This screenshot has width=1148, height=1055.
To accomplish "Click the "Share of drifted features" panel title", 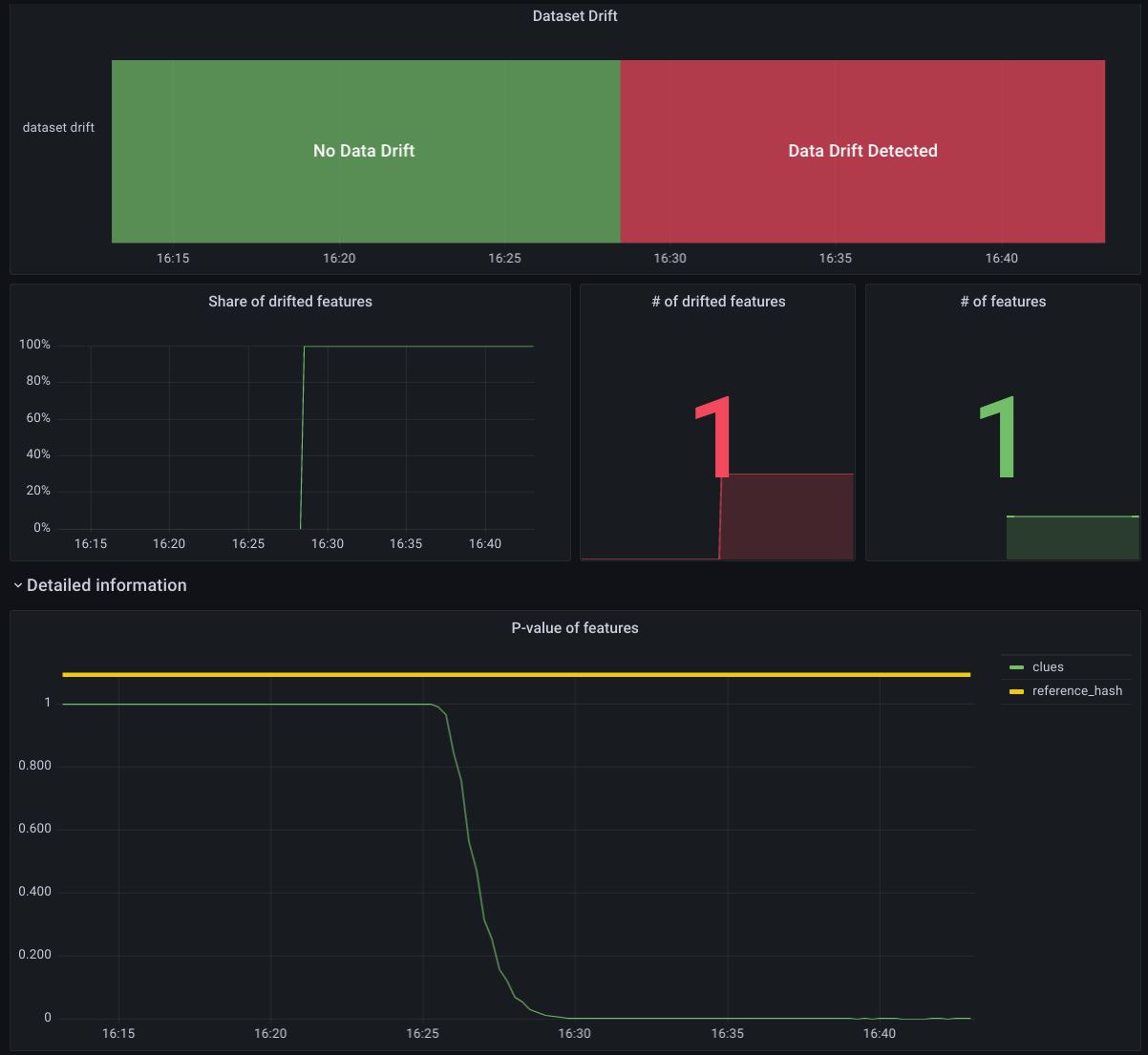I will coord(289,301).
